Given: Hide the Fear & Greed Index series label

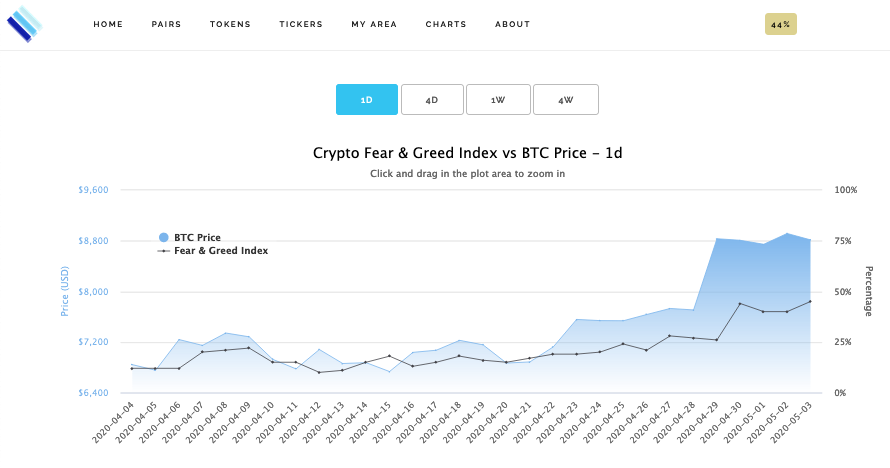Looking at the screenshot, I should pyautogui.click(x=221, y=251).
